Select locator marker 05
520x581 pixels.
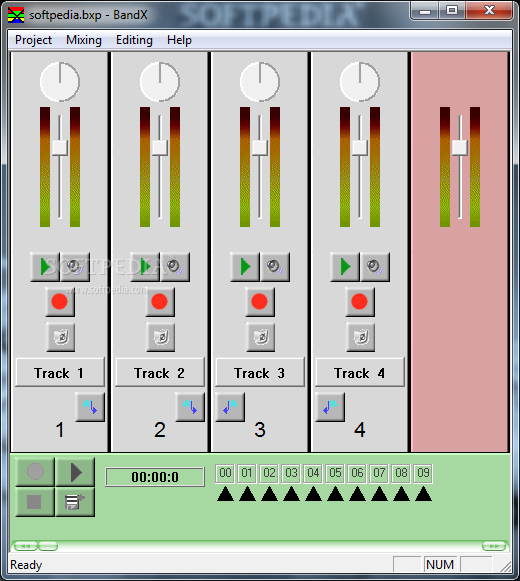335,473
